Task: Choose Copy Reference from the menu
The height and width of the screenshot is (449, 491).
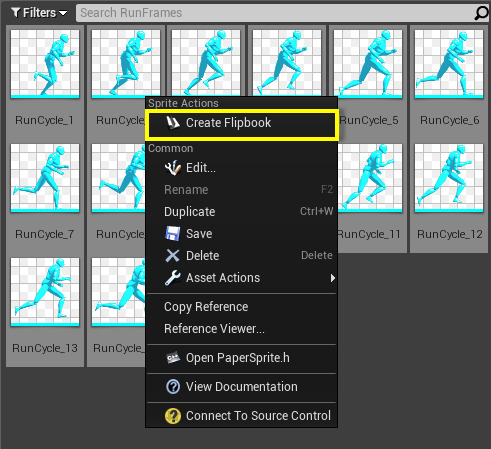Action: 242,307
